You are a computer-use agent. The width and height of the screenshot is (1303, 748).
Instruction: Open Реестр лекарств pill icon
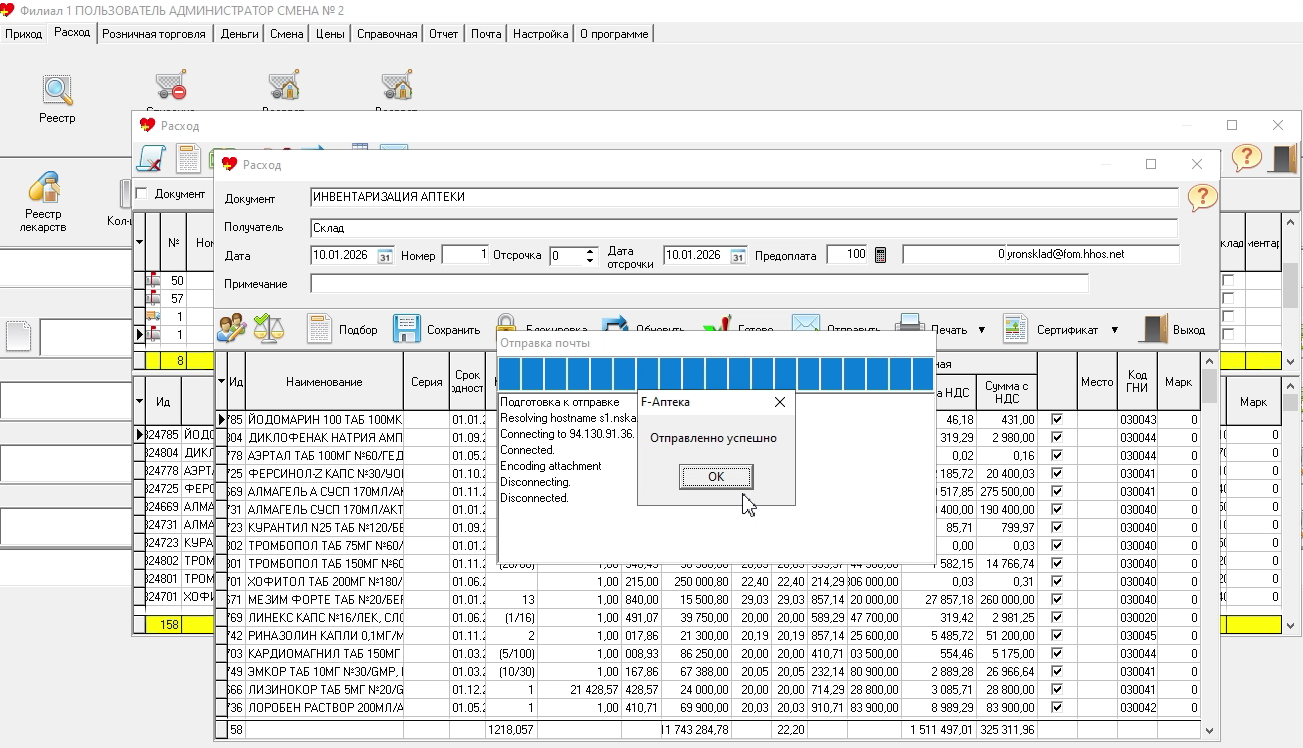point(43,187)
